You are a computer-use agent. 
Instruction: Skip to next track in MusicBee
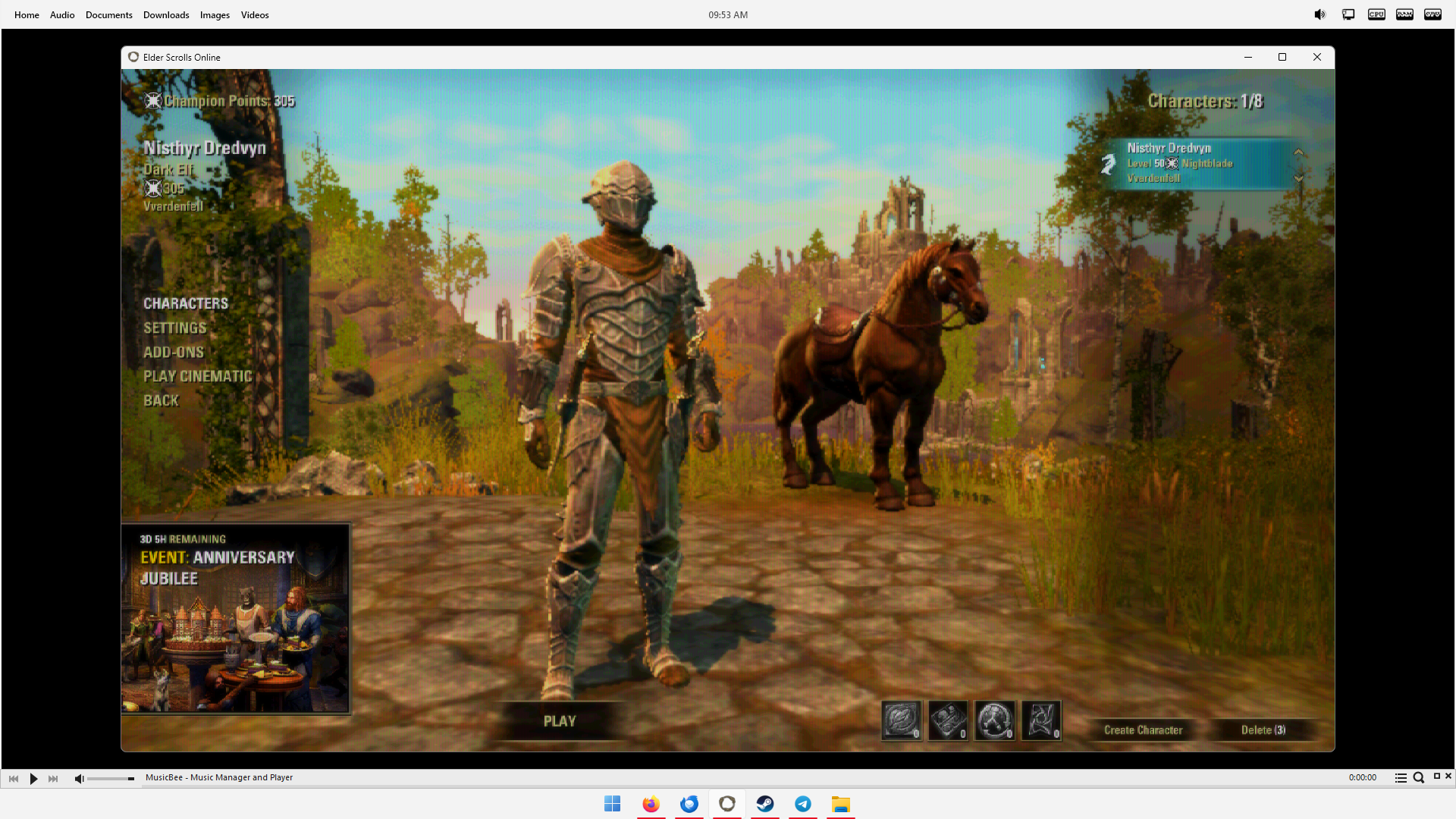(53, 778)
